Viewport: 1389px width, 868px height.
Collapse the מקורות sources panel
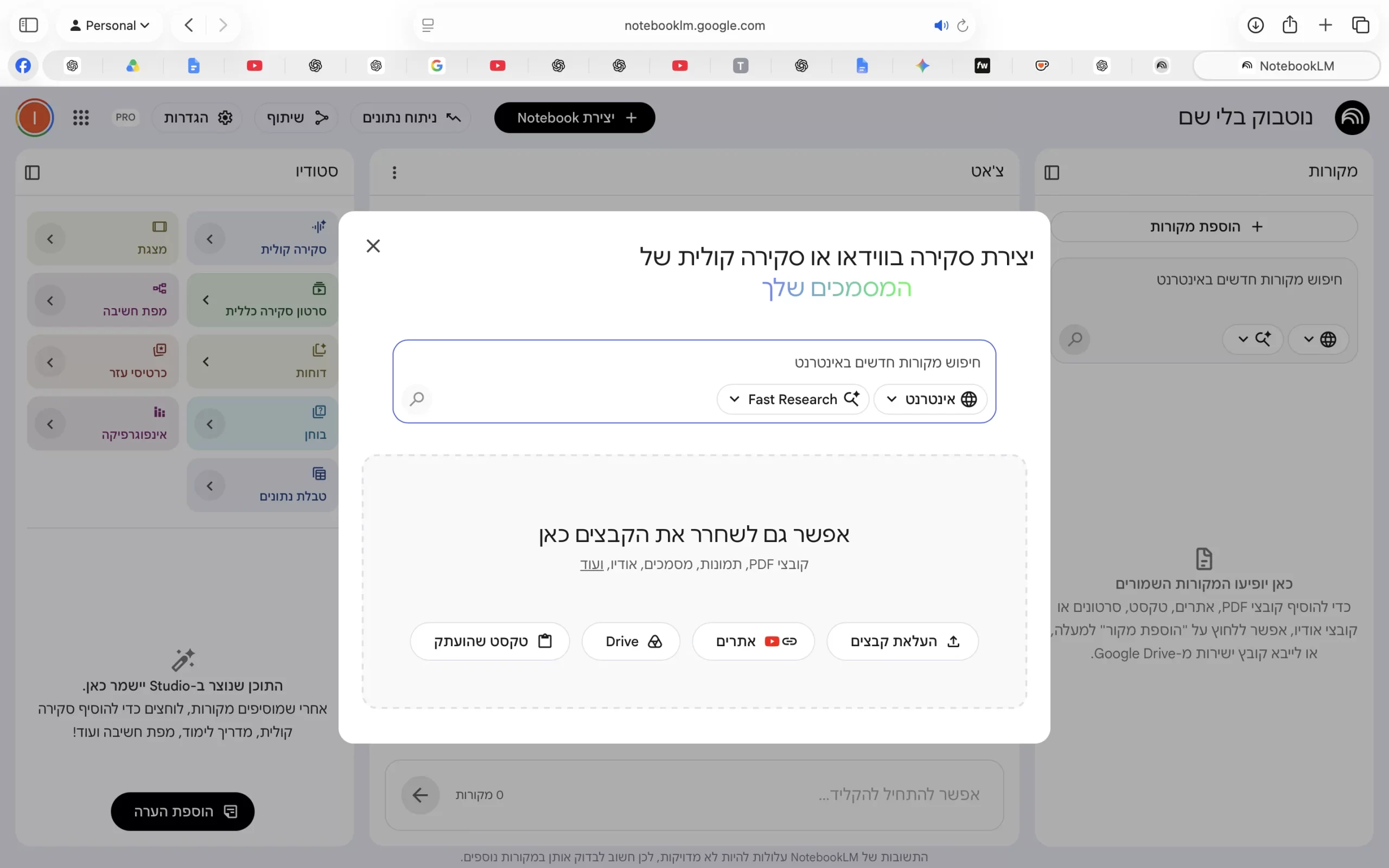tap(1052, 172)
